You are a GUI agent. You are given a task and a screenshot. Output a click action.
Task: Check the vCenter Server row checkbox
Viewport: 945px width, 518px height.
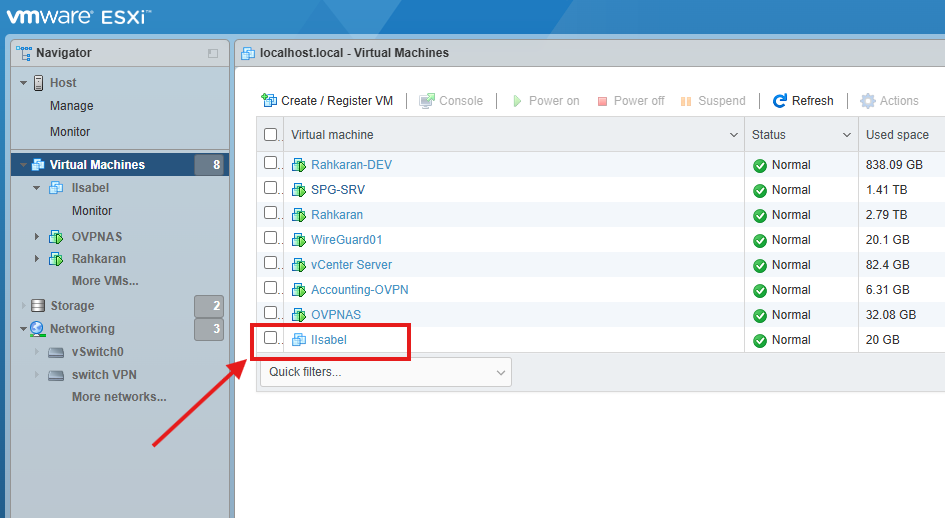click(x=271, y=263)
